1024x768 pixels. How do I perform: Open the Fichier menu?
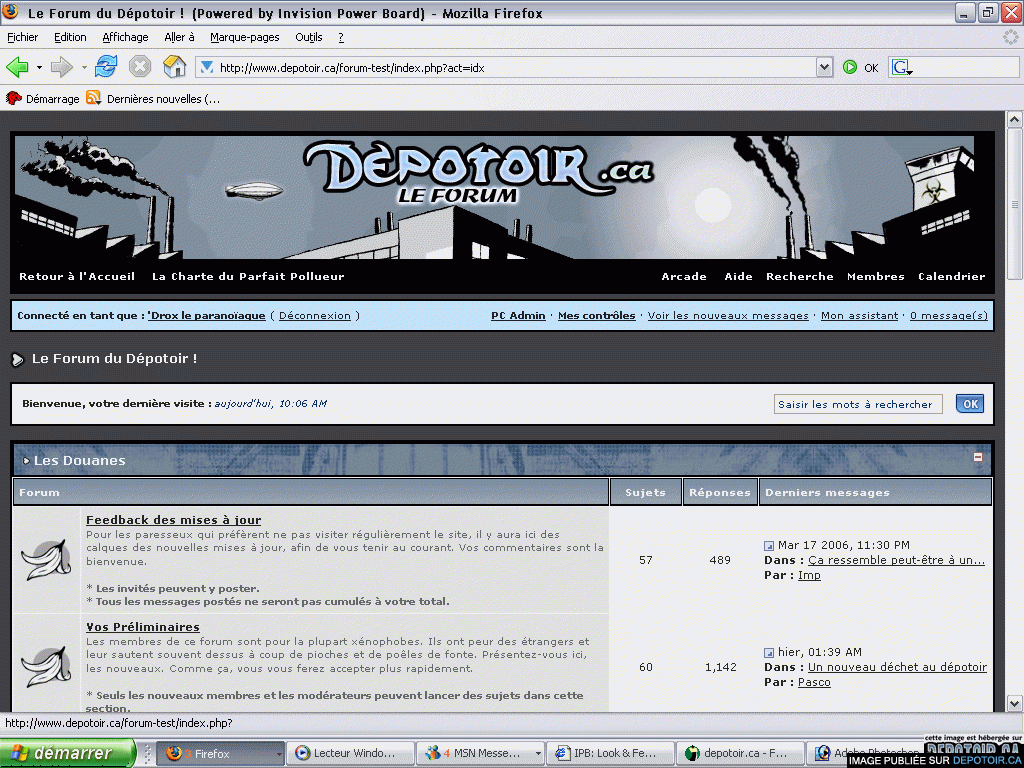point(22,37)
